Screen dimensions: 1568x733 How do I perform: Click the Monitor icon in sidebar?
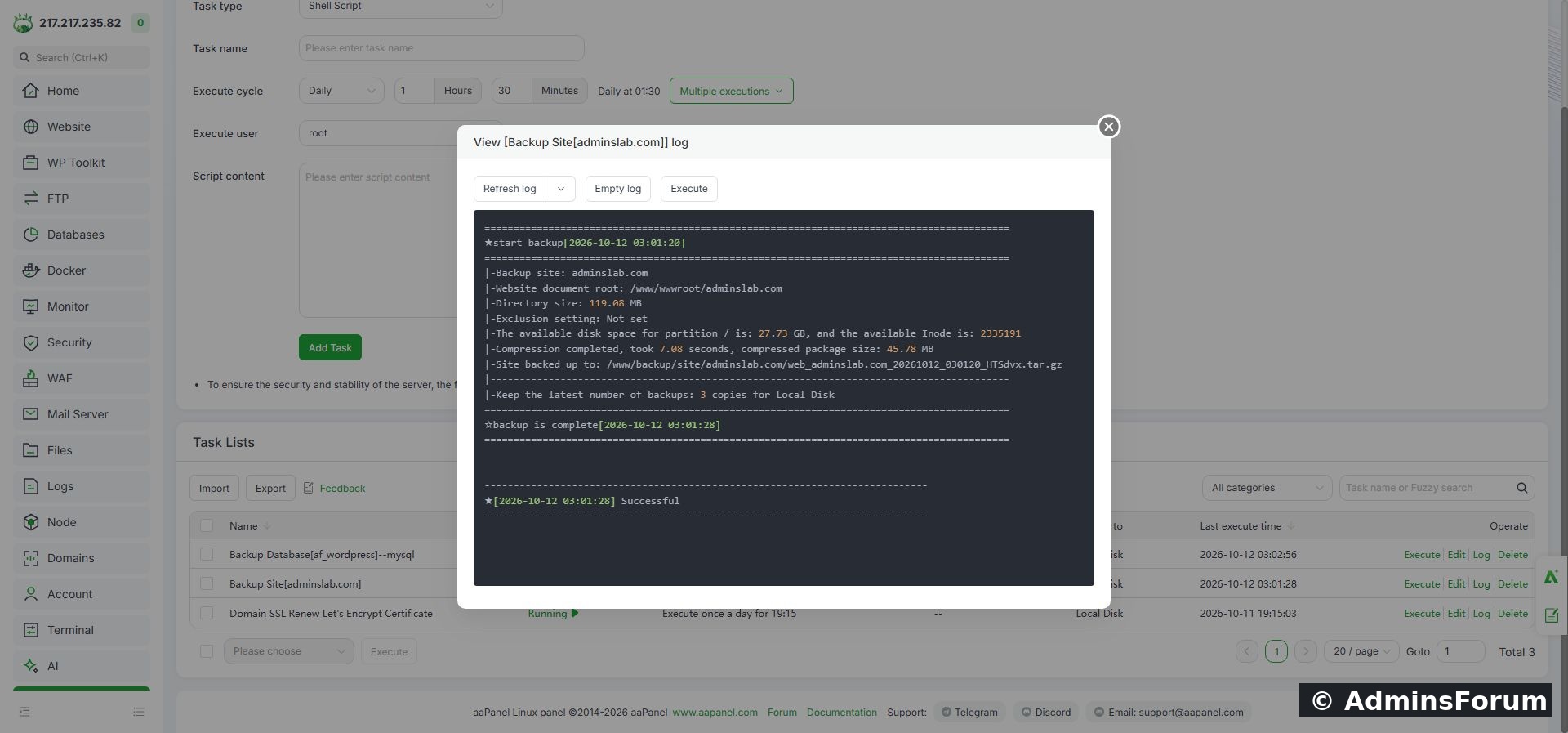coord(31,306)
